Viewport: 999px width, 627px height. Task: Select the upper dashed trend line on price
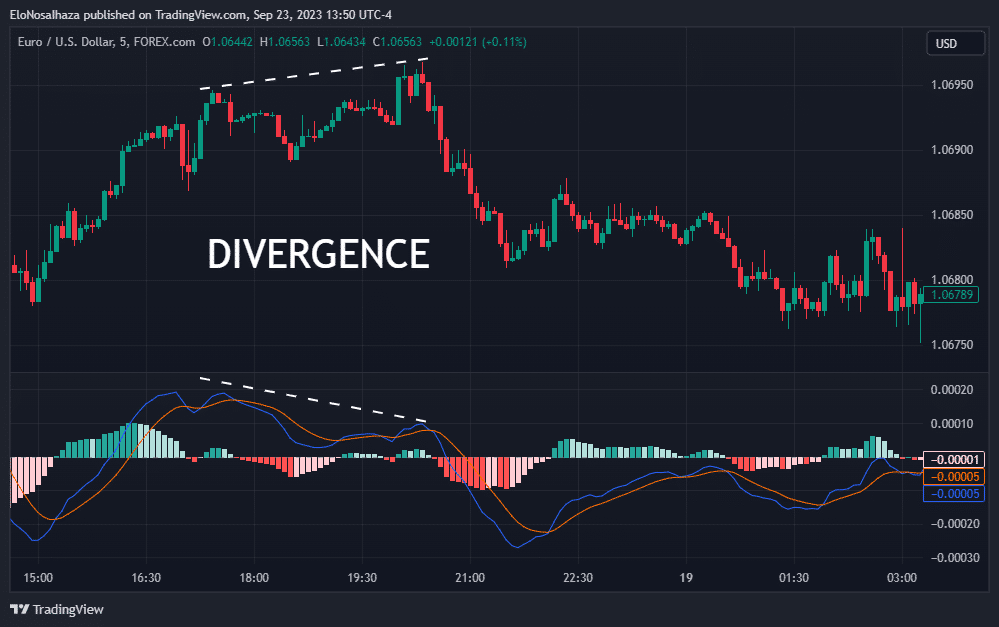[313, 73]
